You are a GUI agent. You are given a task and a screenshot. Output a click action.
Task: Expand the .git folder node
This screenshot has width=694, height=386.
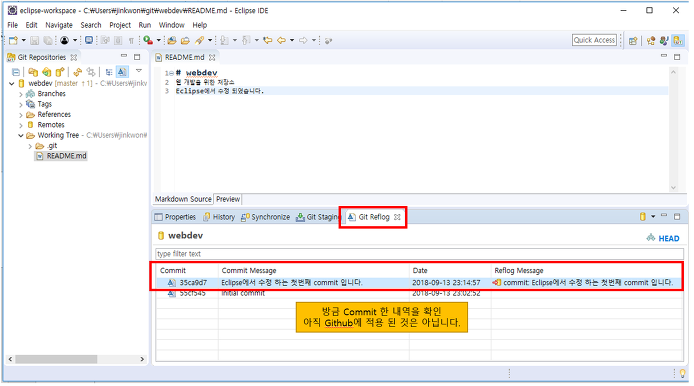pos(30,146)
